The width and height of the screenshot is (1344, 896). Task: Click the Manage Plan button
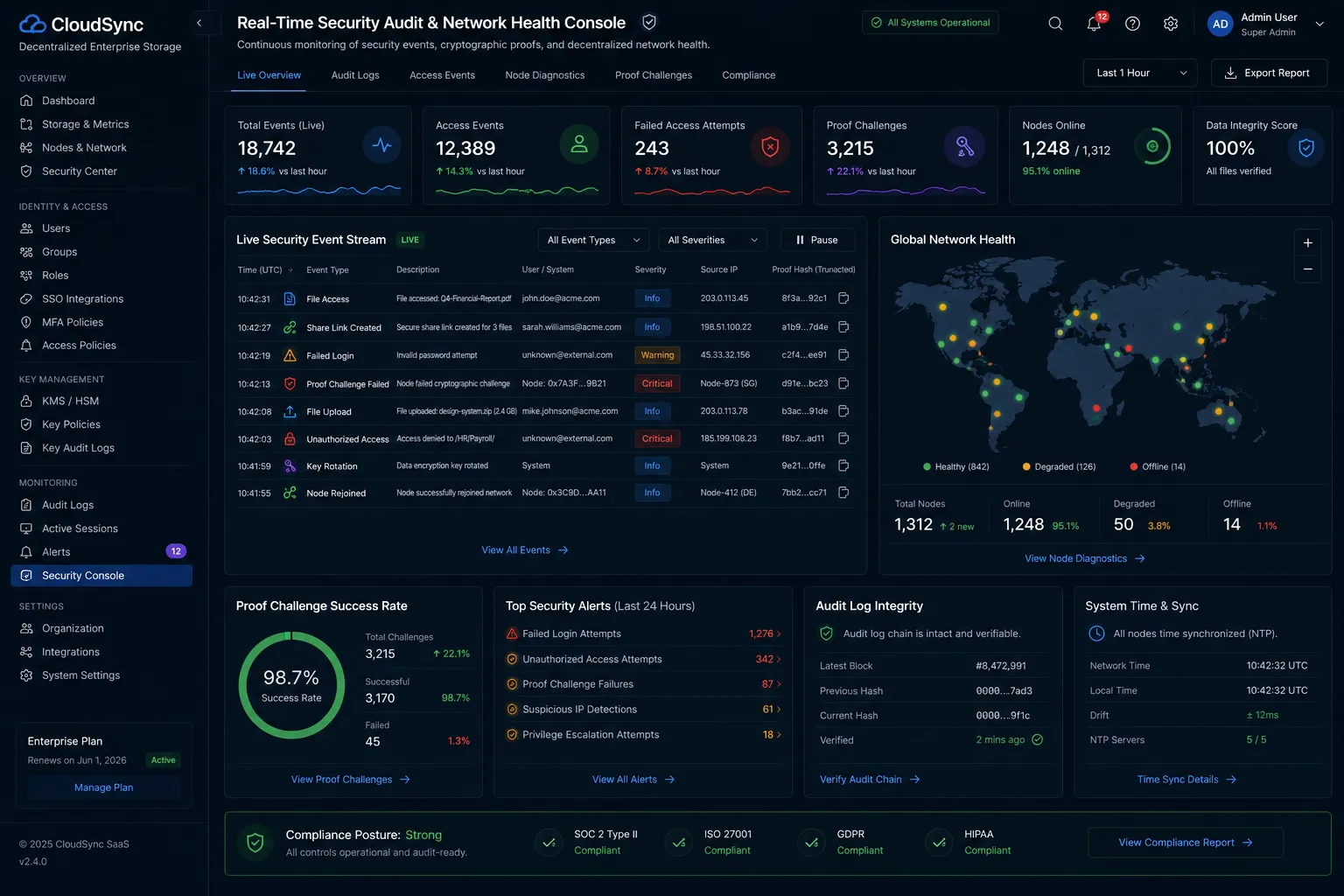point(104,787)
